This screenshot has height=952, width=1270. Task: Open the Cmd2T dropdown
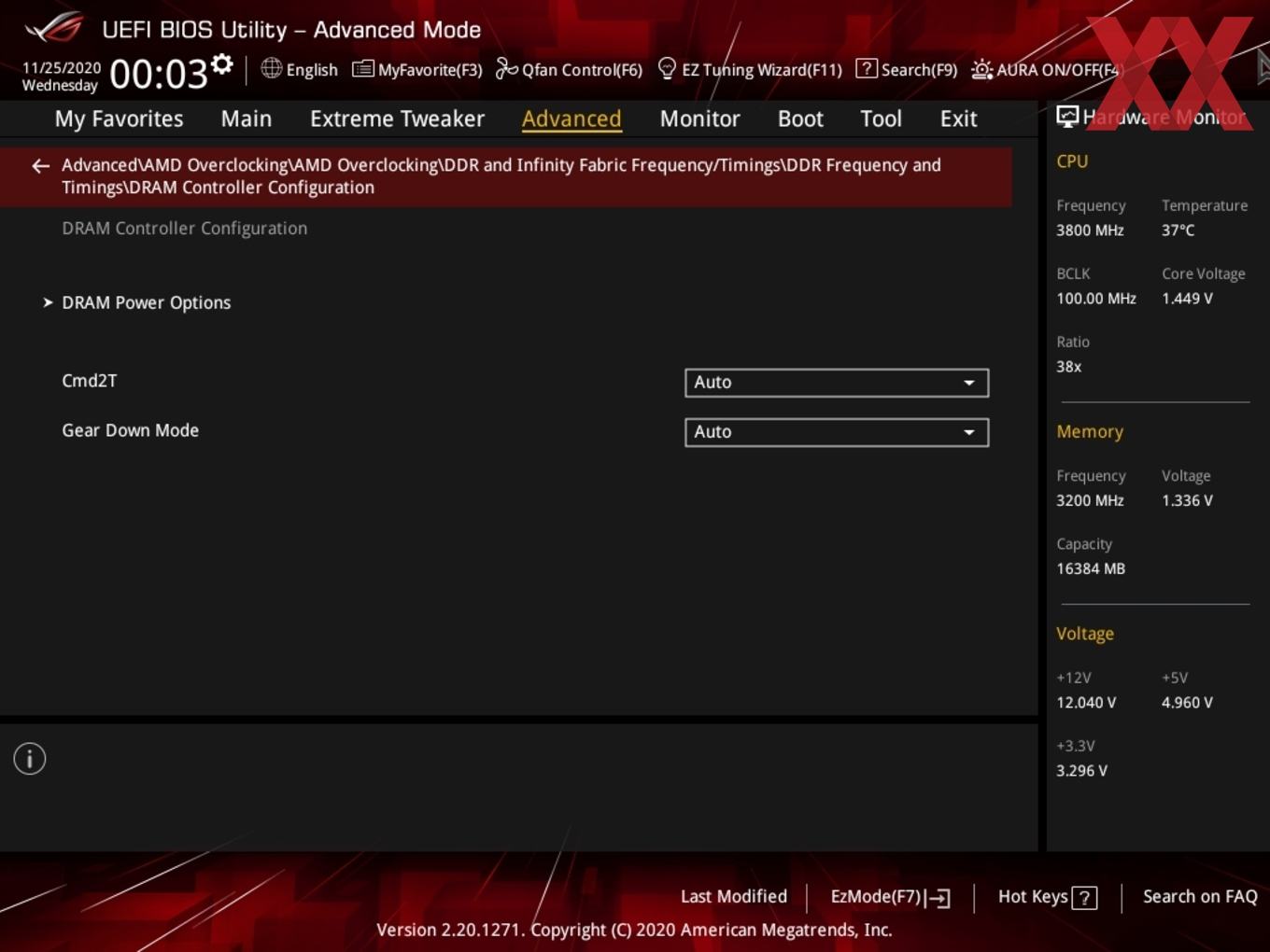pyautogui.click(x=837, y=383)
